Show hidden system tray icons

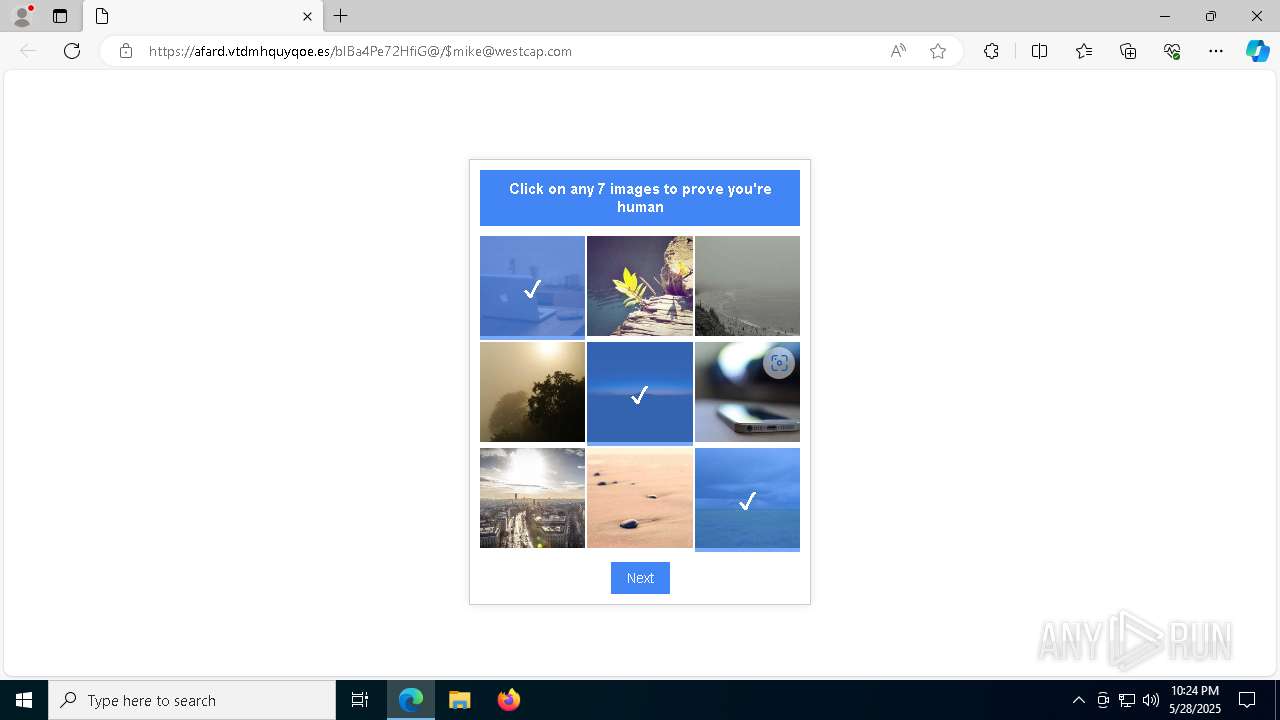tap(1078, 700)
